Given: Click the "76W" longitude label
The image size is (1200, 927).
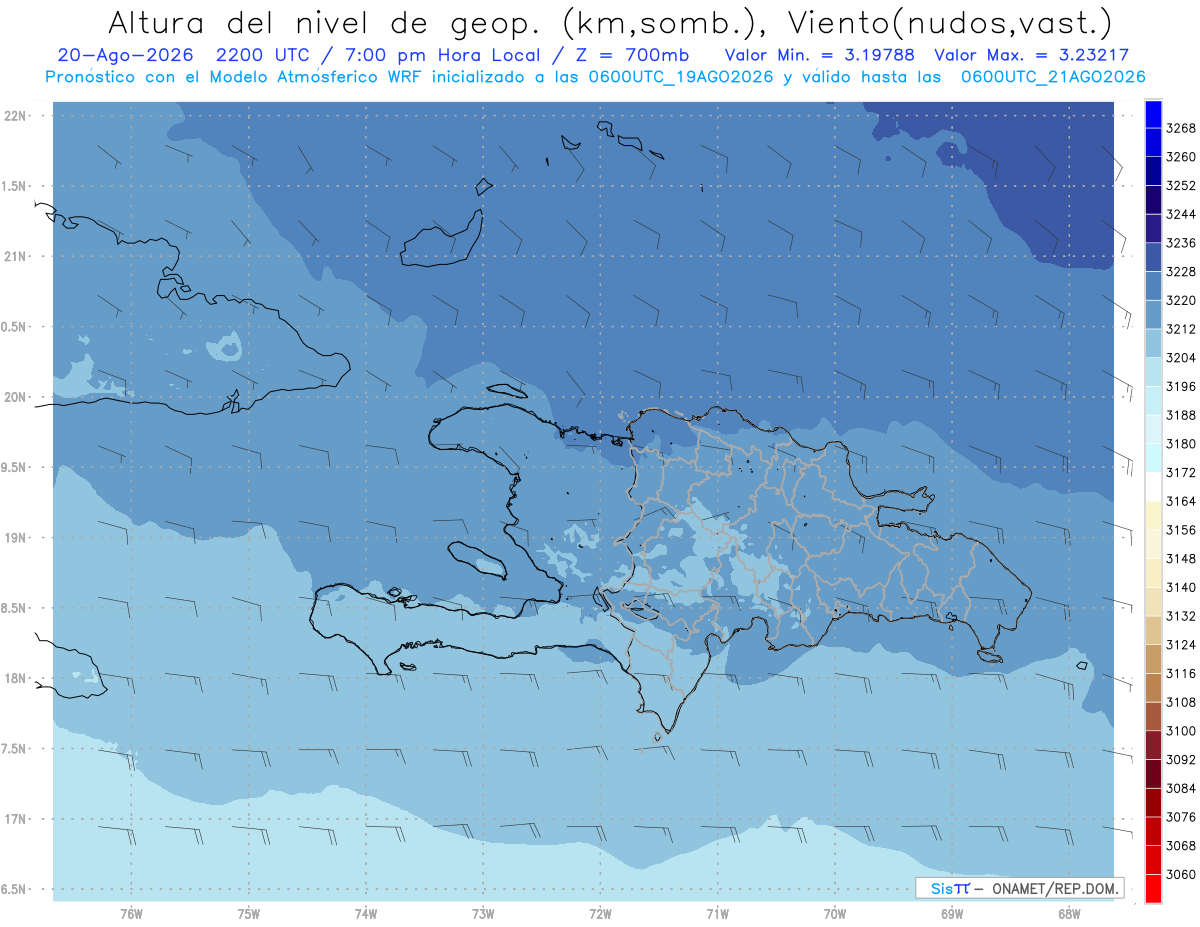Looking at the screenshot, I should [x=131, y=914].
